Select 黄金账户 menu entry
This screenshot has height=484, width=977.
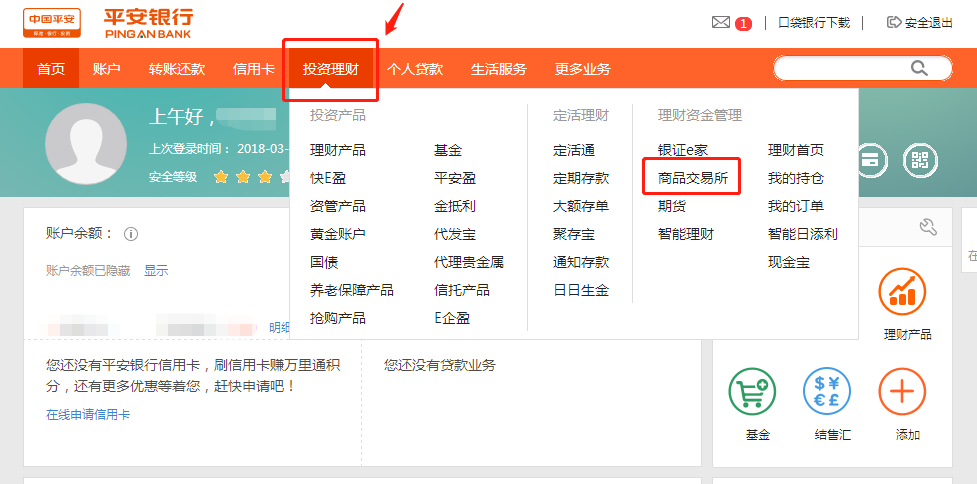tap(338, 234)
